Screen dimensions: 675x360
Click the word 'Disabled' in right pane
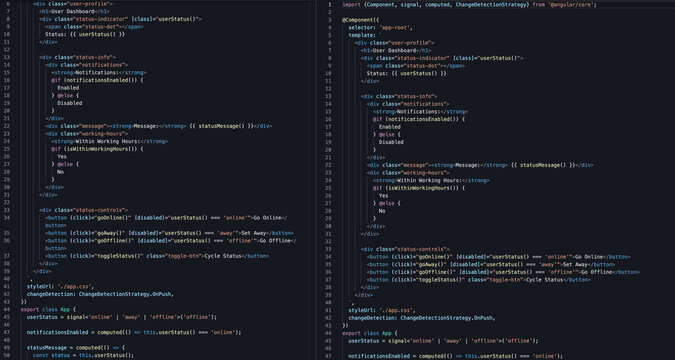391,142
